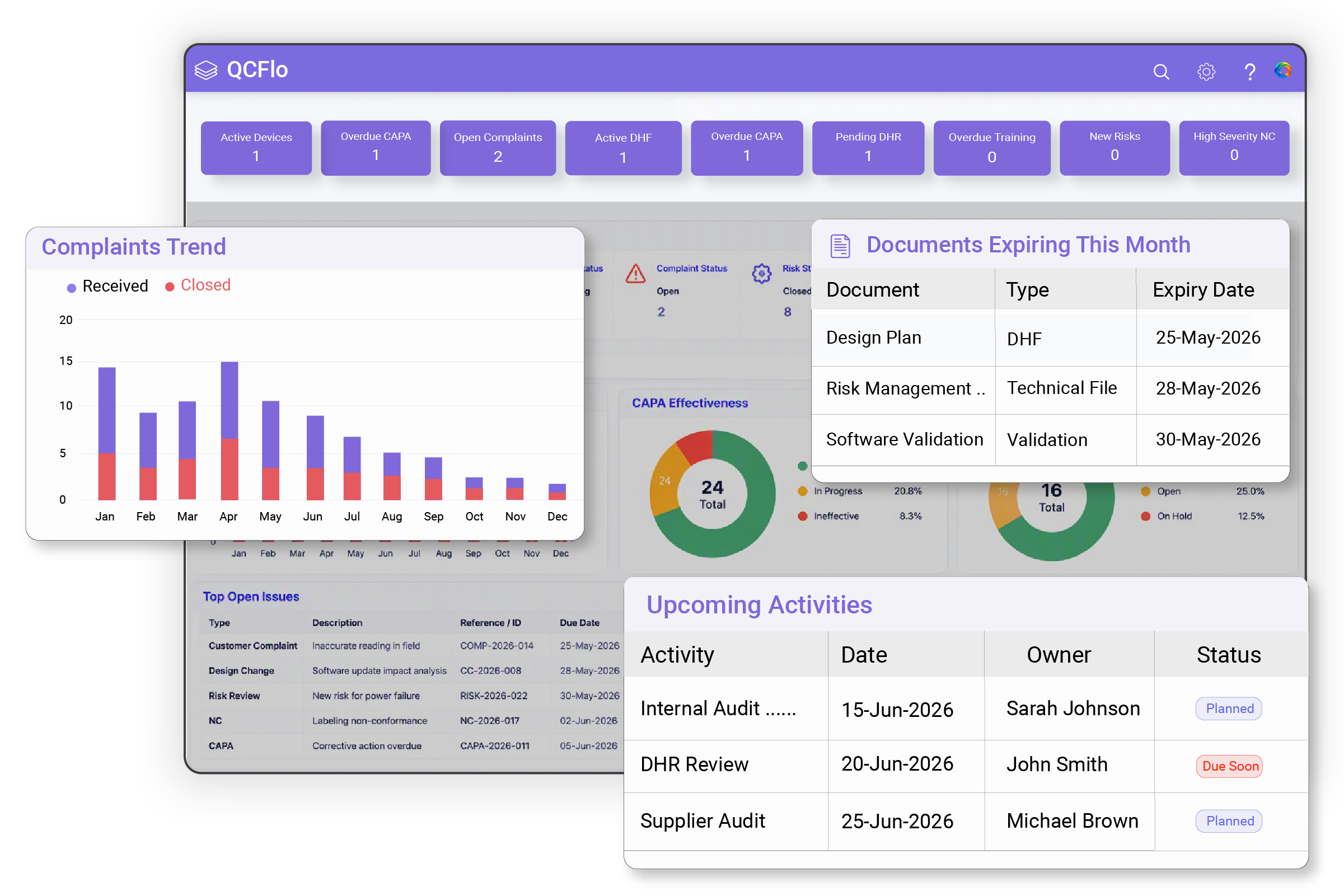
Task: Click the Expiry Date column header
Action: click(x=1203, y=290)
